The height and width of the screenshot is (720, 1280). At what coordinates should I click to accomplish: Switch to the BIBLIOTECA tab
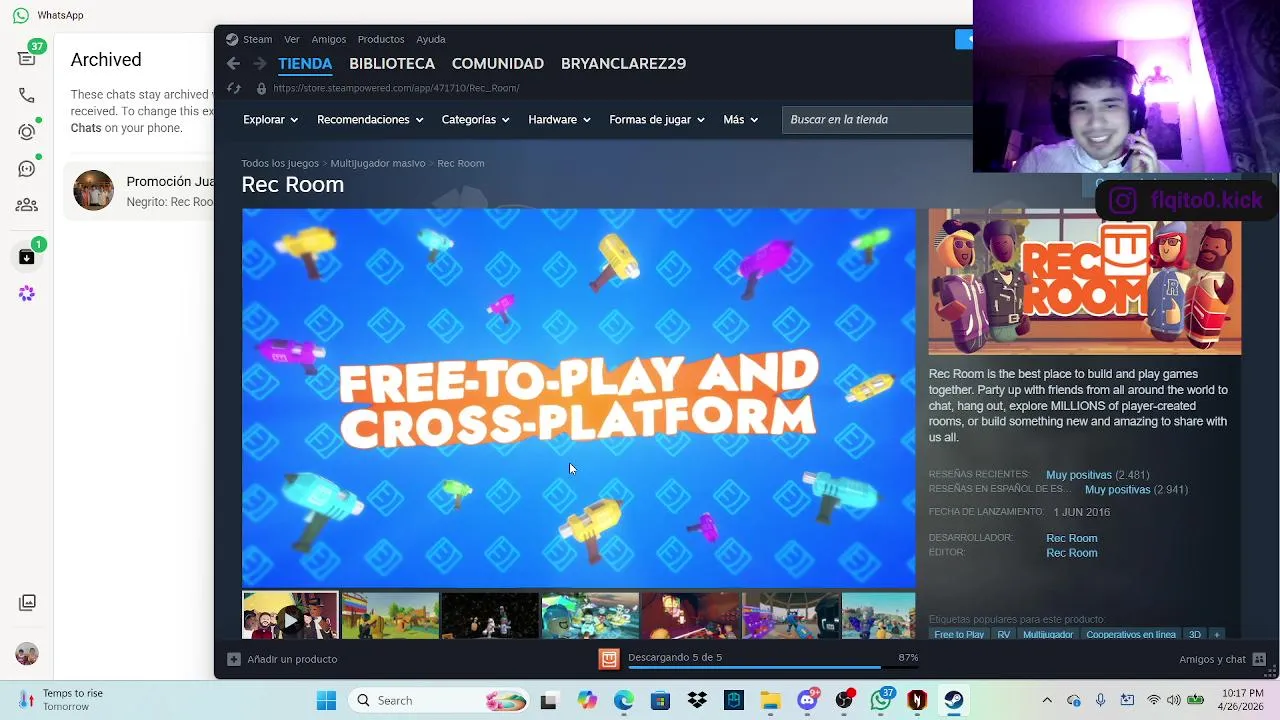(x=392, y=63)
